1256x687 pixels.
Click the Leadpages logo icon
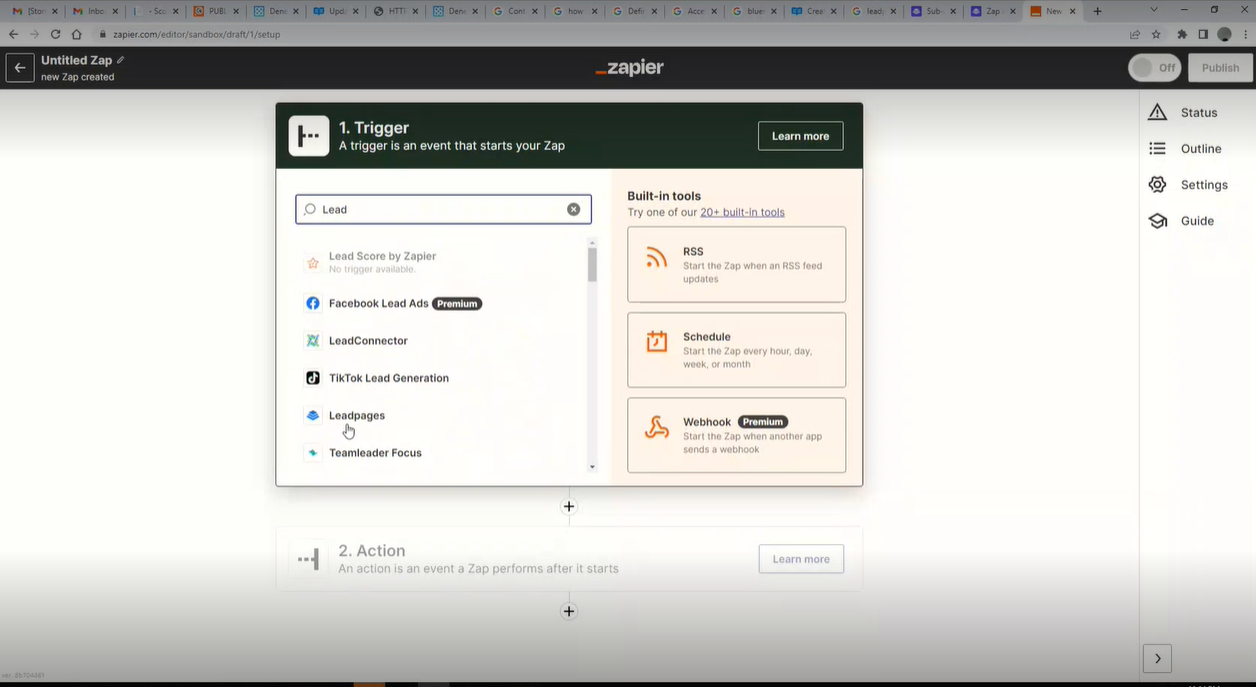tap(313, 415)
